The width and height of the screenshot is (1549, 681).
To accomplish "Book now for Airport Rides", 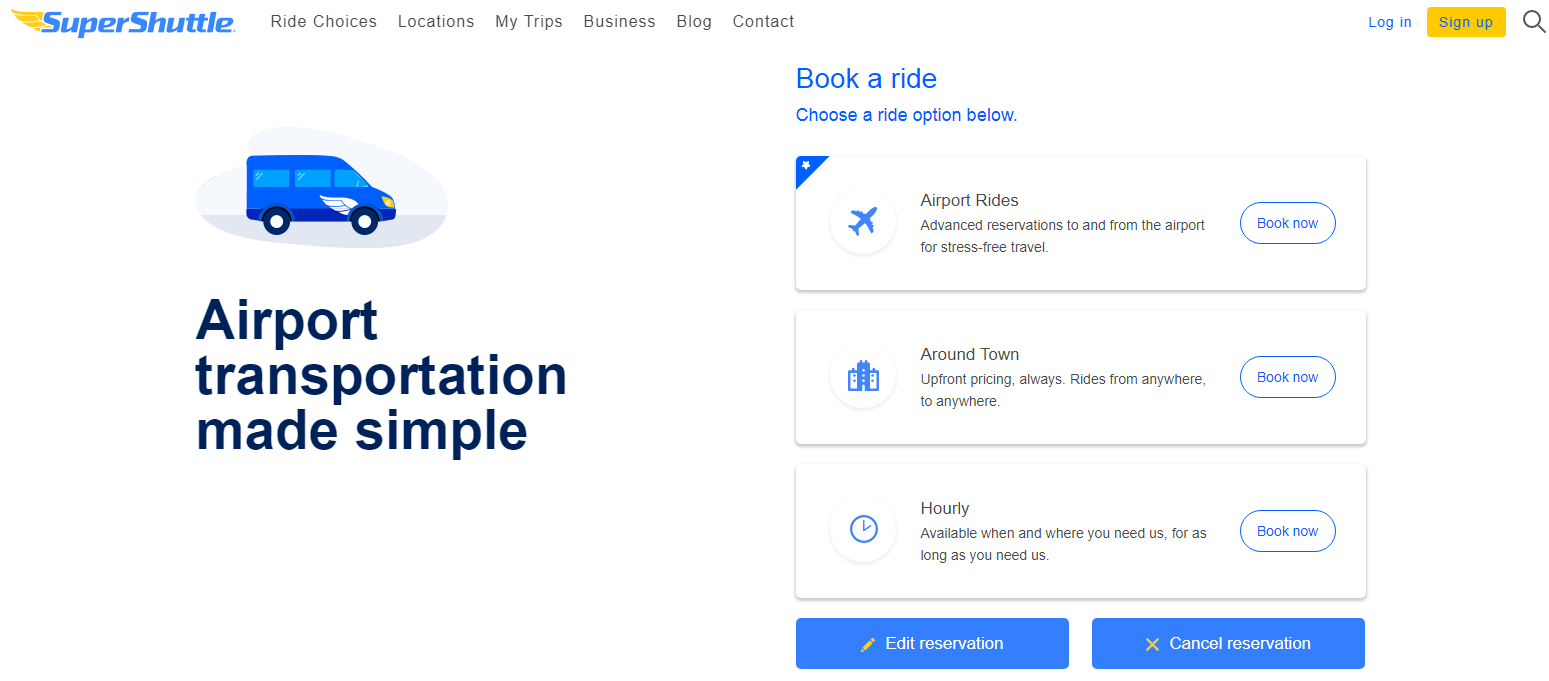I will 1287,223.
